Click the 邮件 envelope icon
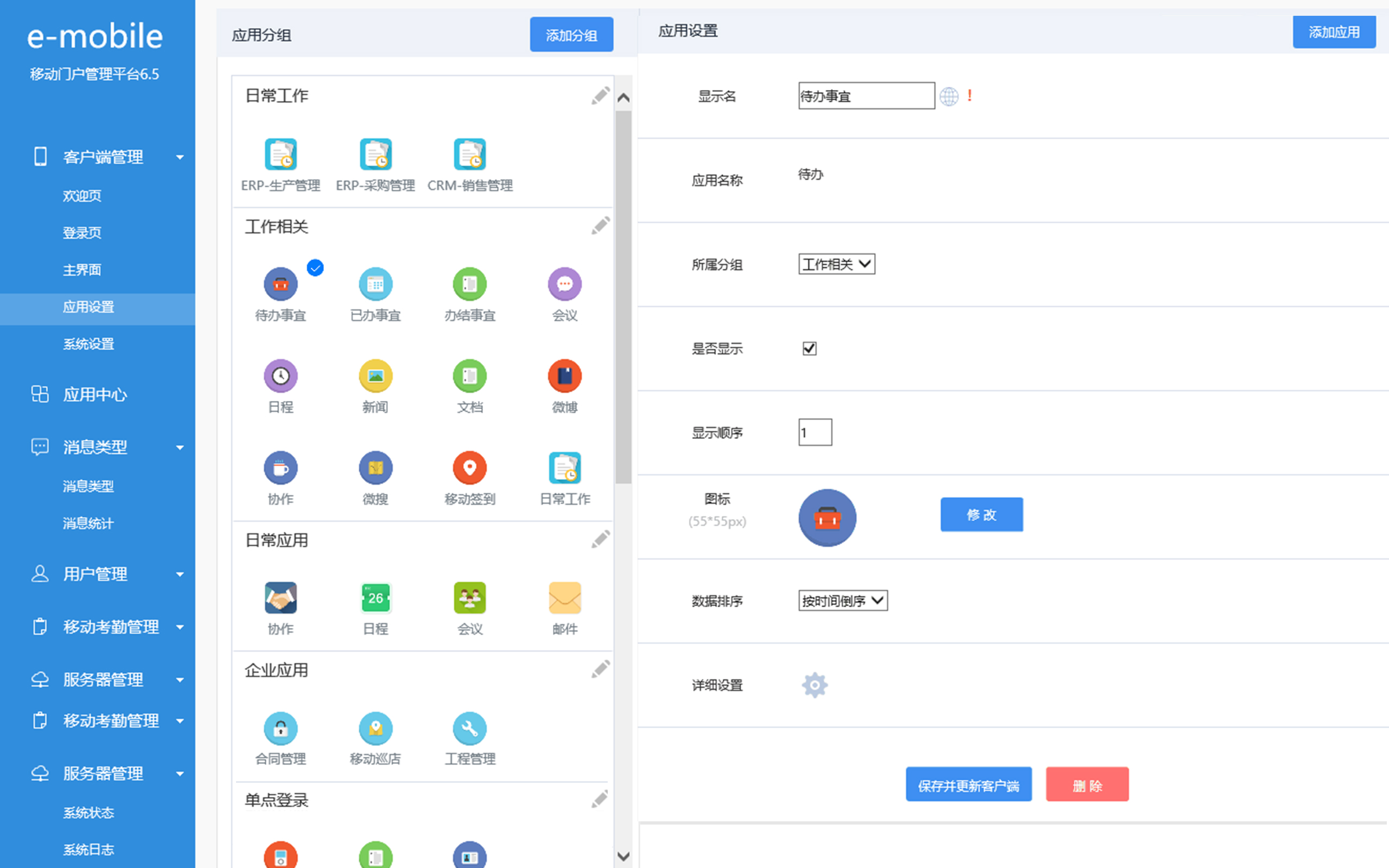The width and height of the screenshot is (1389, 868). (x=564, y=598)
